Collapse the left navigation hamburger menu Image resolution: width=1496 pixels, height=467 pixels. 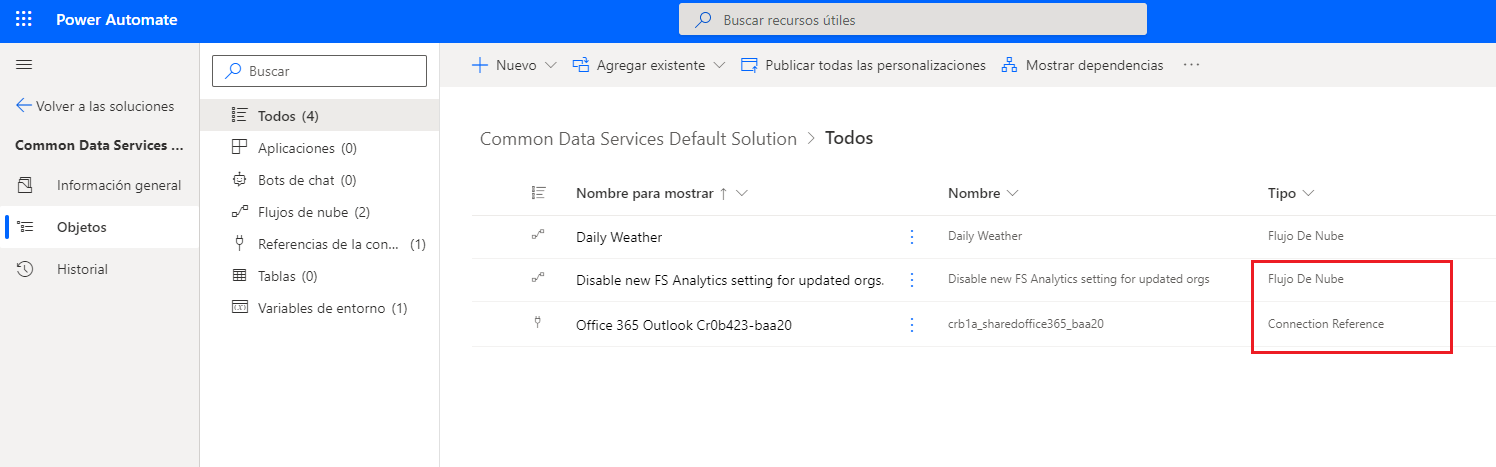[24, 65]
